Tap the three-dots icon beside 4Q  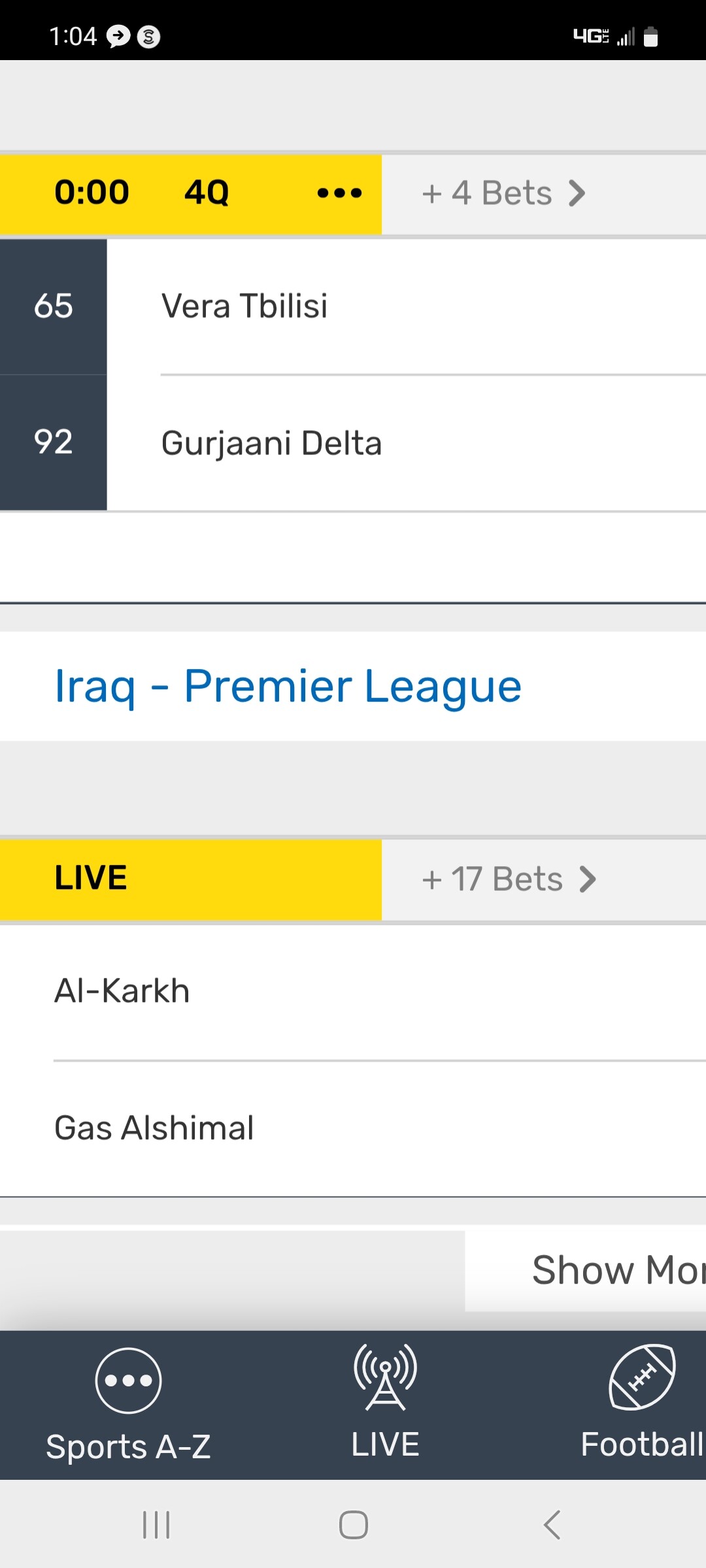[339, 193]
